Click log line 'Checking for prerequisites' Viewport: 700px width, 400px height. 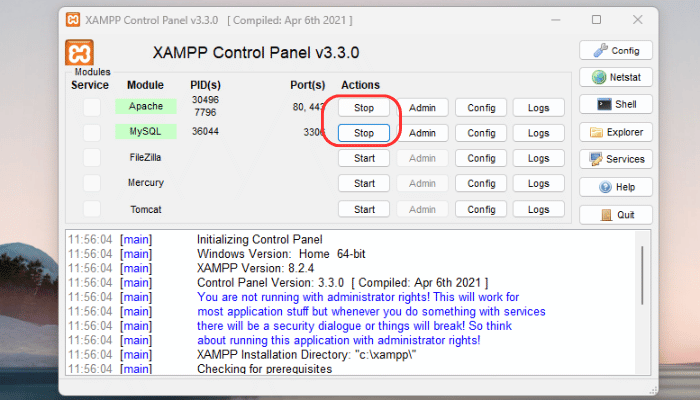265,369
